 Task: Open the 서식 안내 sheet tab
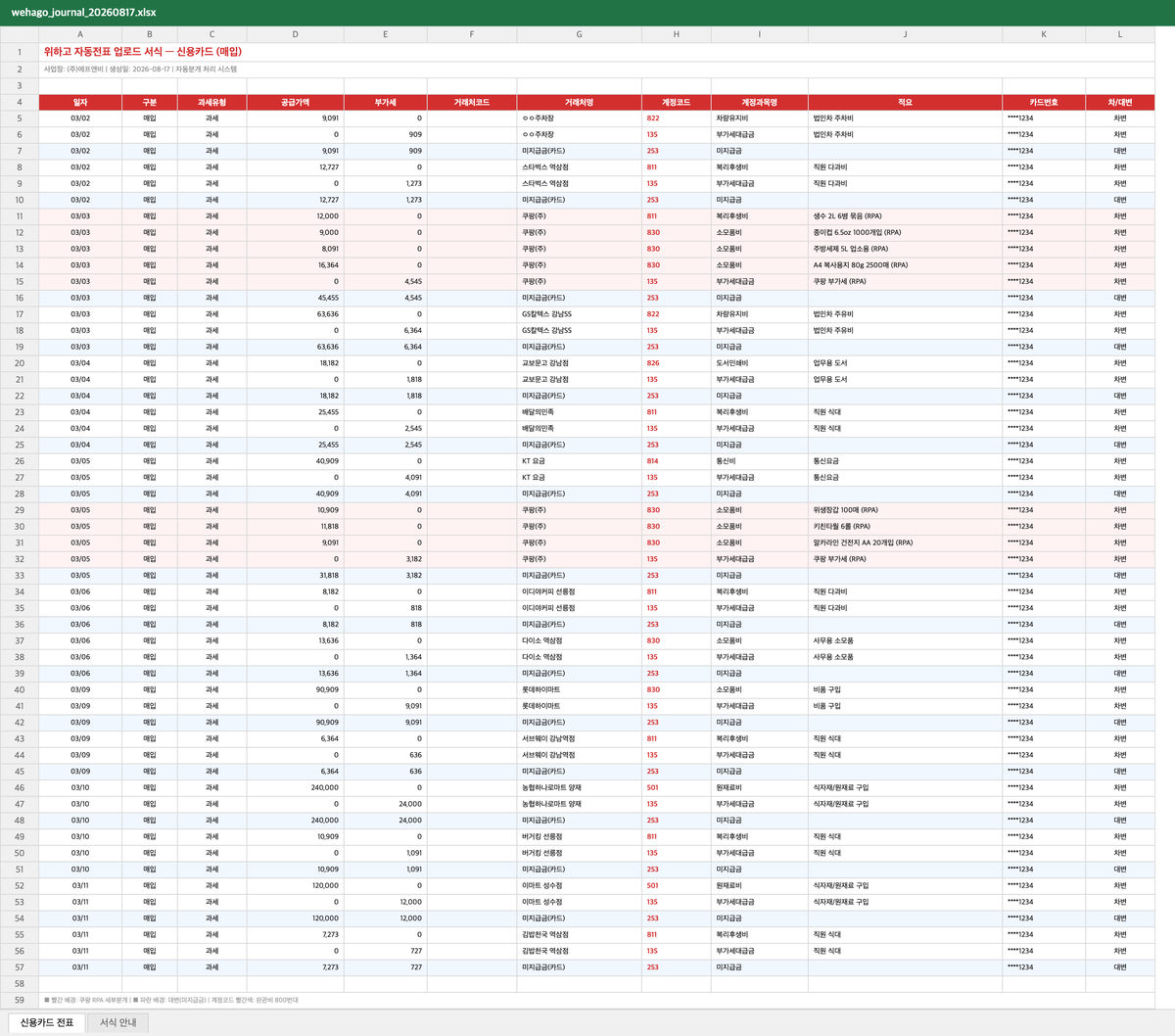(x=118, y=1022)
